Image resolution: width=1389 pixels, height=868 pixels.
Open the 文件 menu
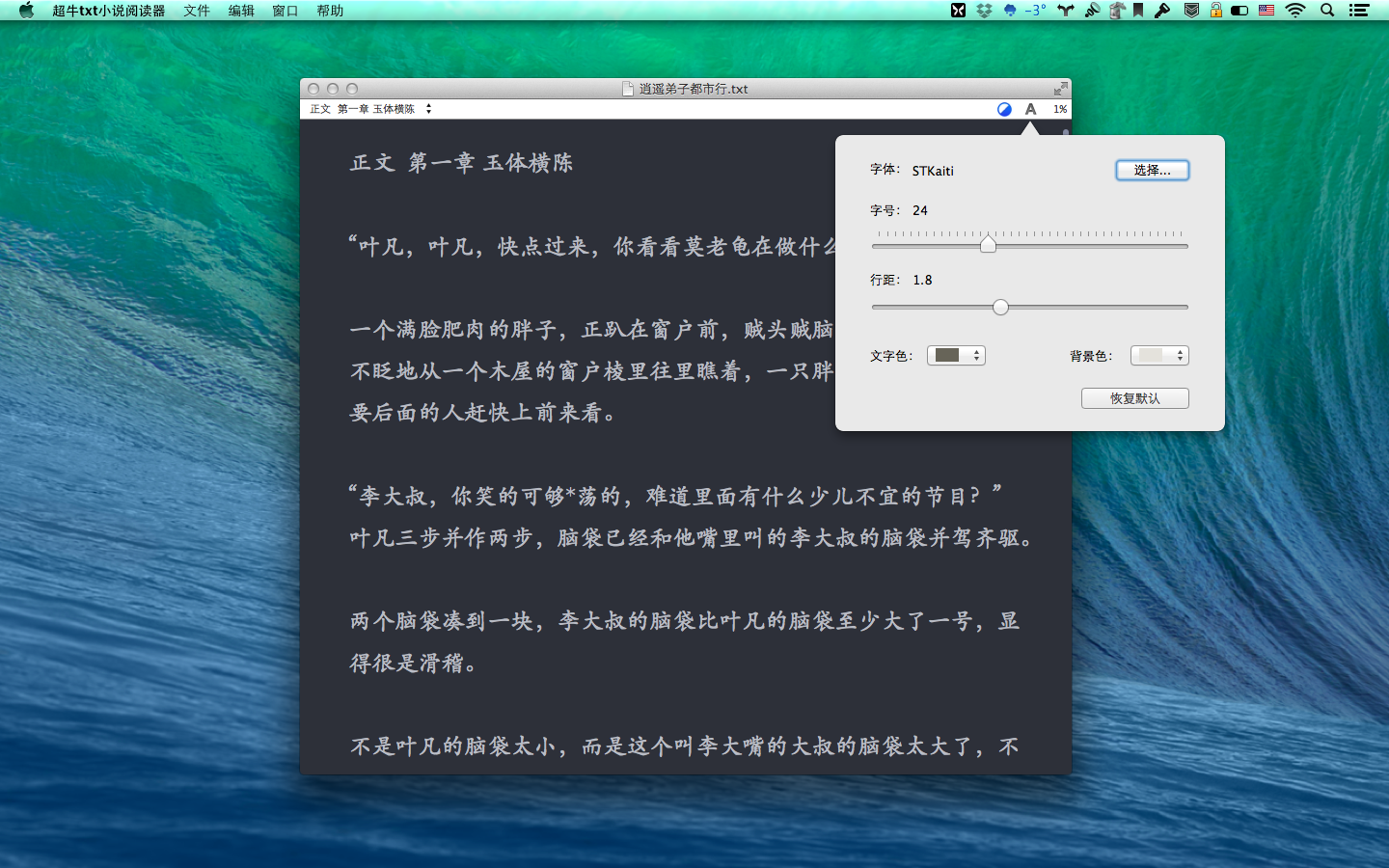(197, 11)
